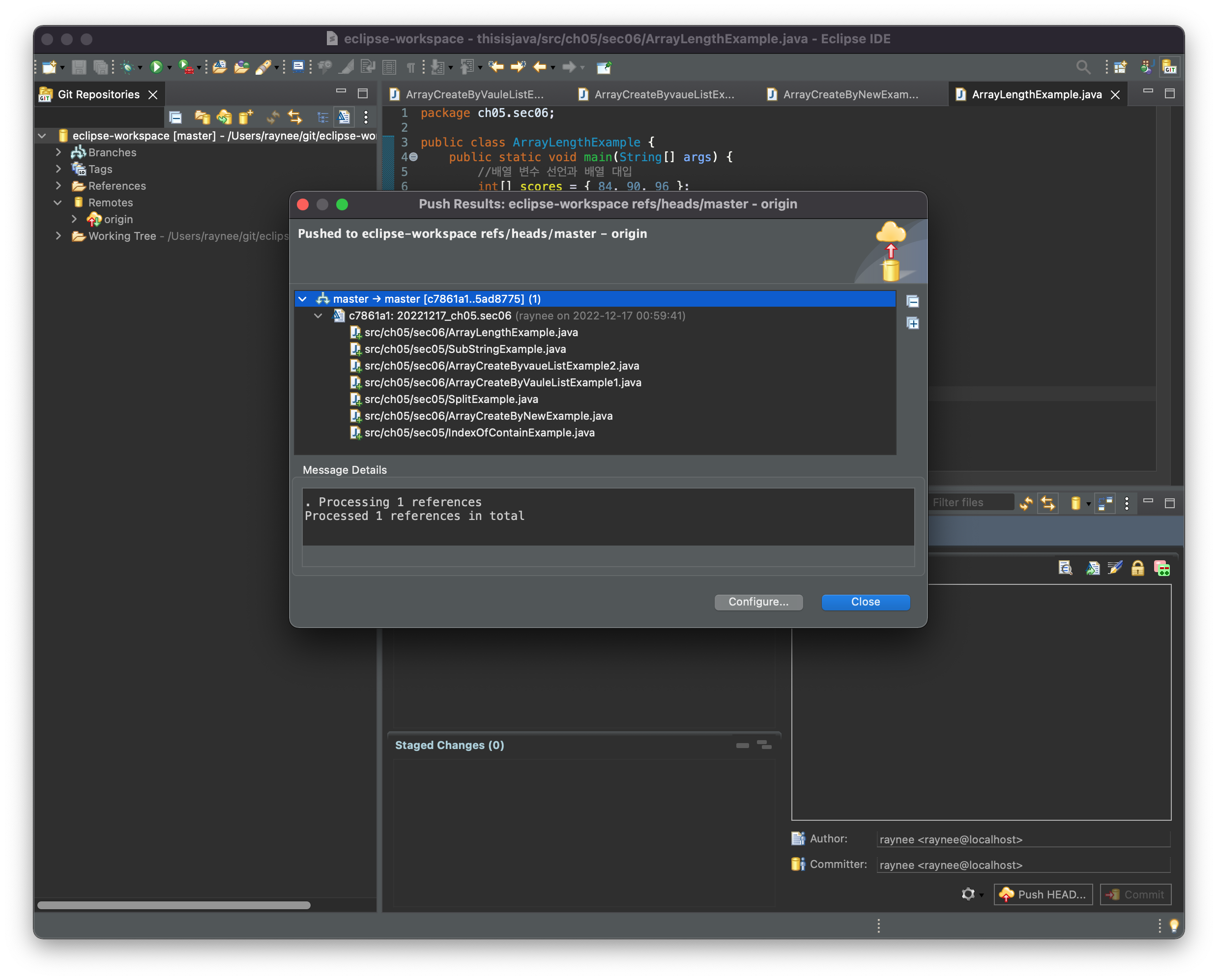Collapse all in push results tree

pos(912,302)
